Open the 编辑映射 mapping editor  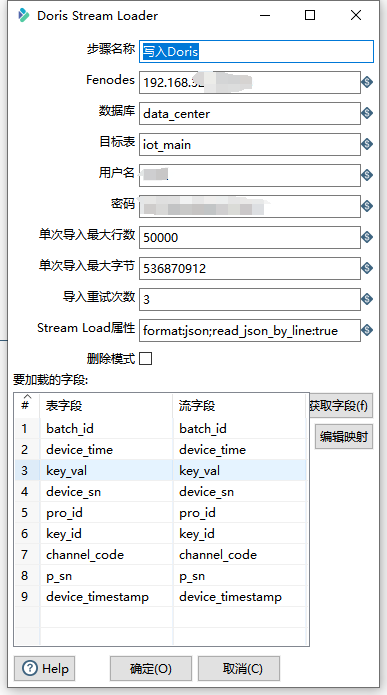pos(344,437)
